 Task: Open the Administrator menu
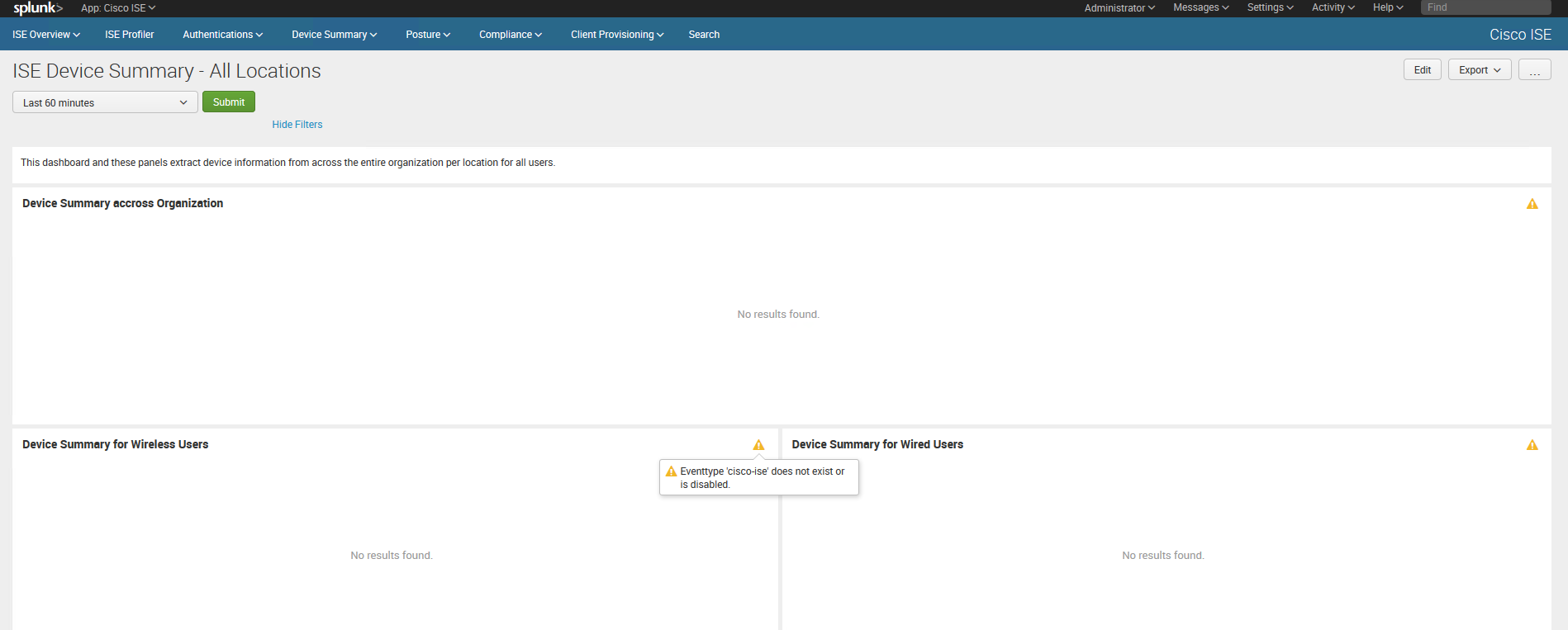point(1119,7)
